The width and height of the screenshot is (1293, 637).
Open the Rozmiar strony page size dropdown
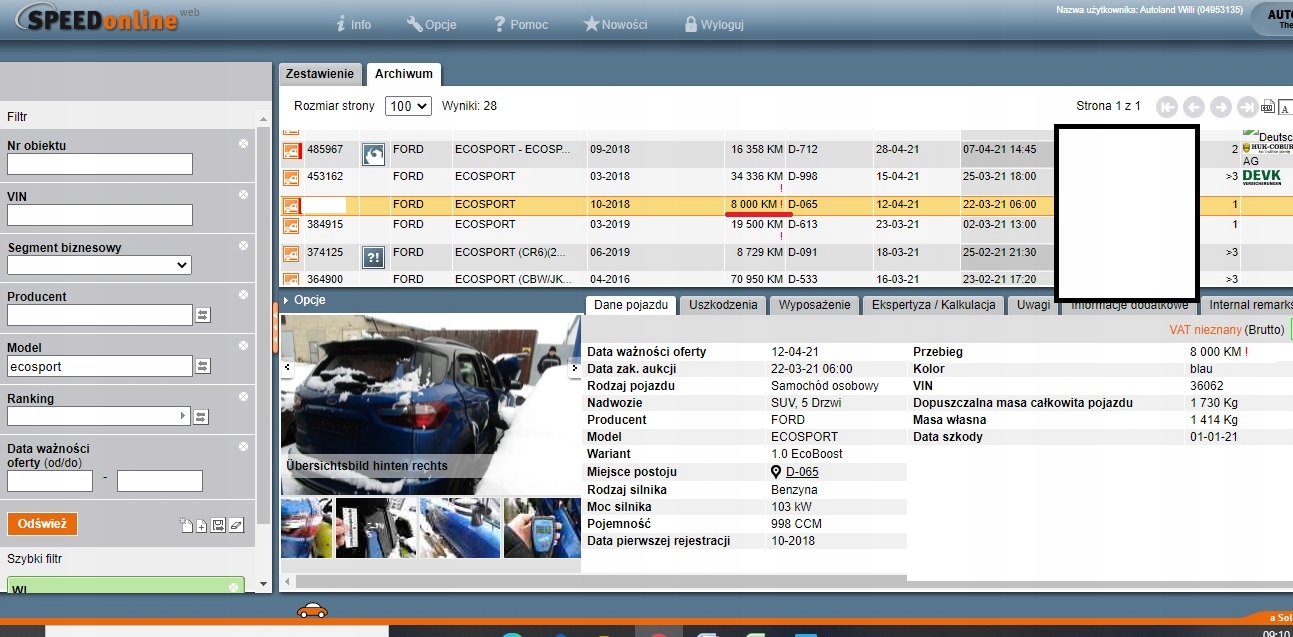[408, 106]
